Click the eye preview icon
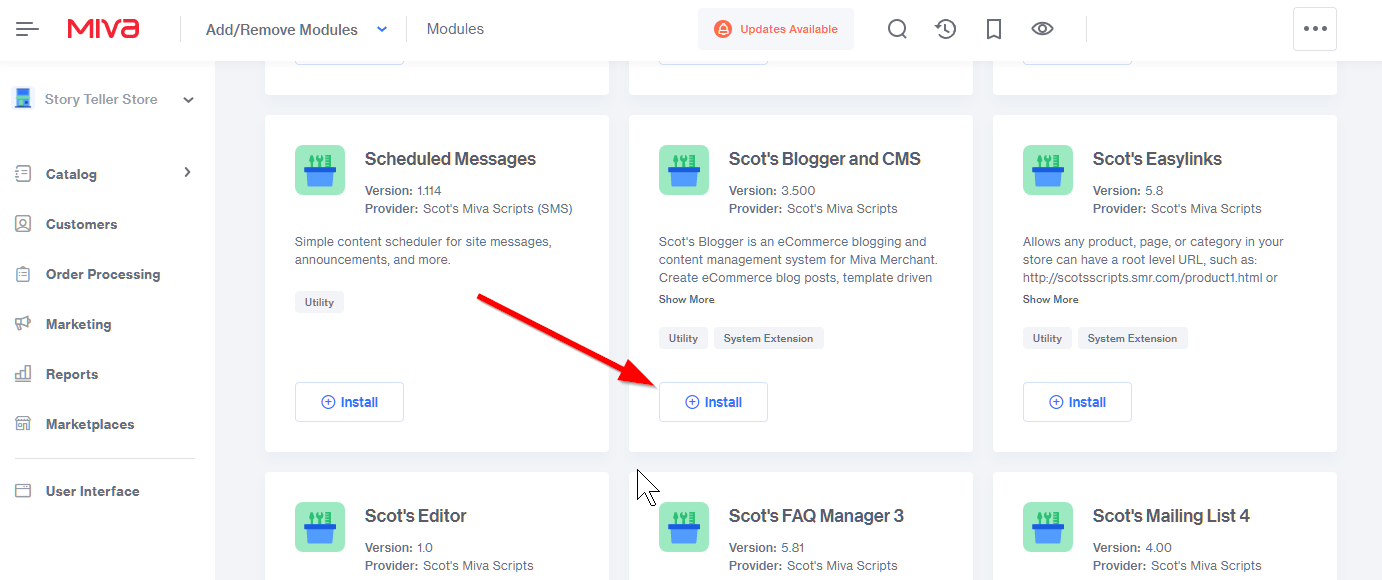1382x580 pixels. (1042, 29)
